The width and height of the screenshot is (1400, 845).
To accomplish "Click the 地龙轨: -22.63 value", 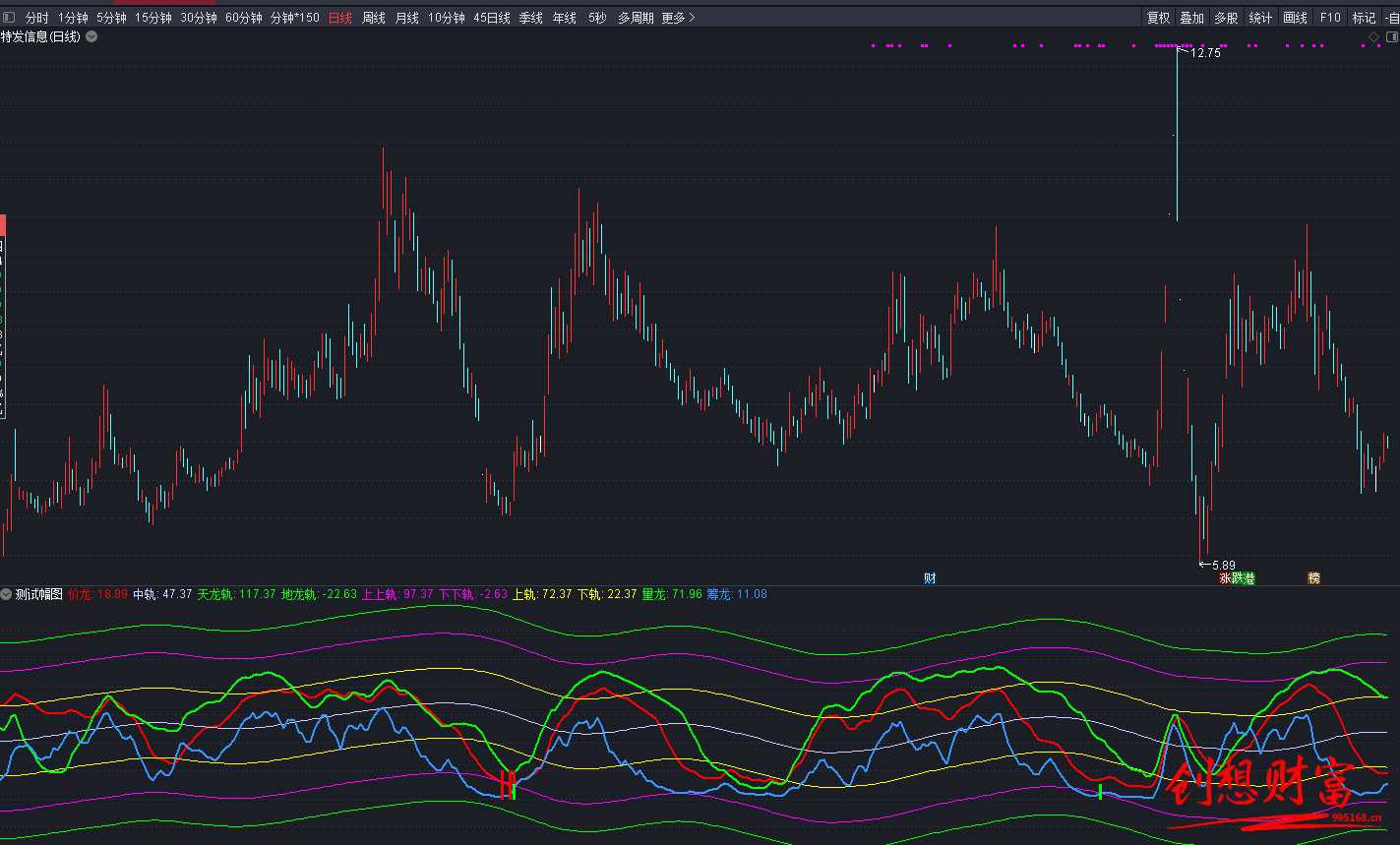I will point(319,594).
